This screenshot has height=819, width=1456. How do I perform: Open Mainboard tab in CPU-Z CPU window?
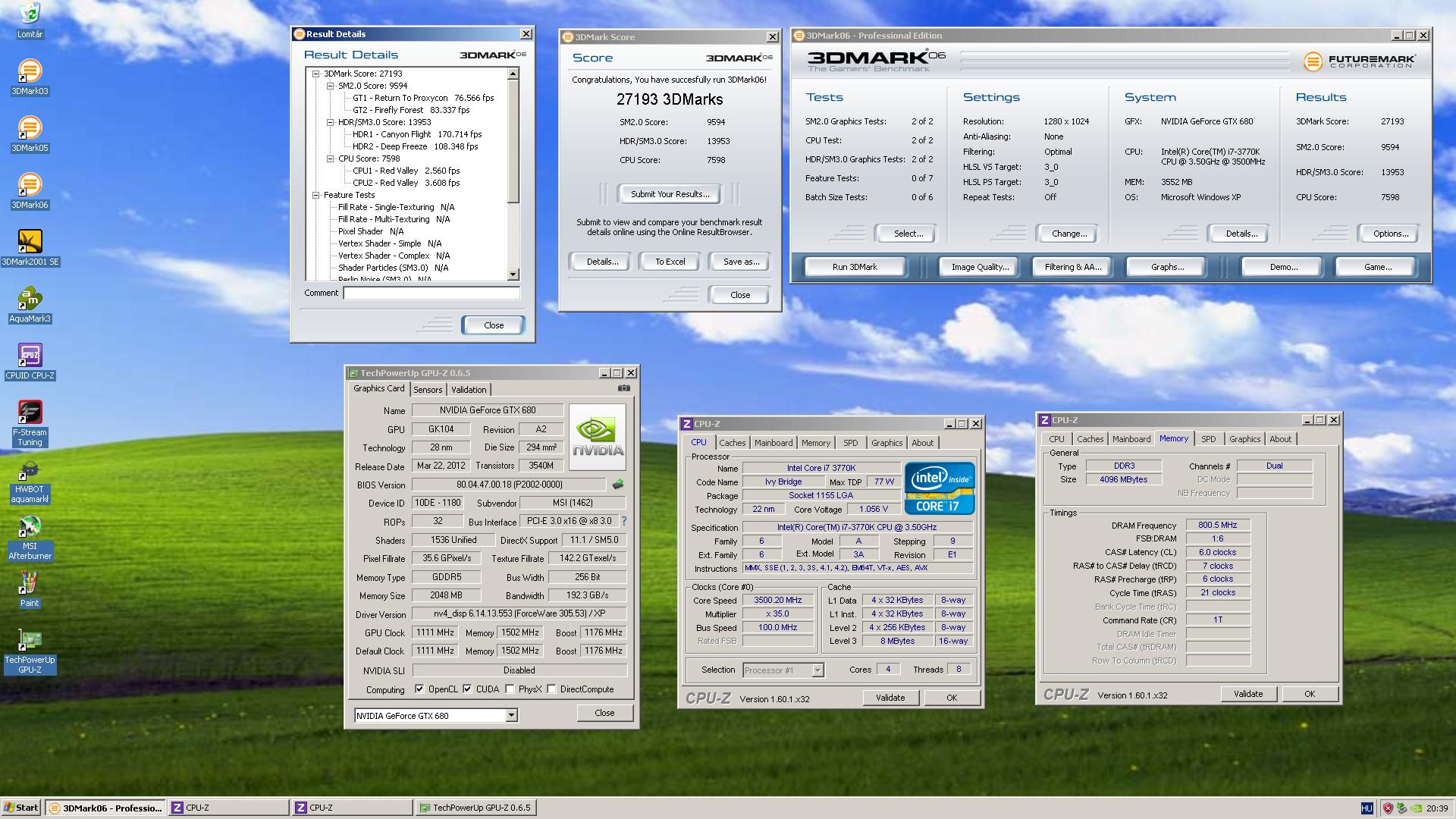tap(773, 443)
